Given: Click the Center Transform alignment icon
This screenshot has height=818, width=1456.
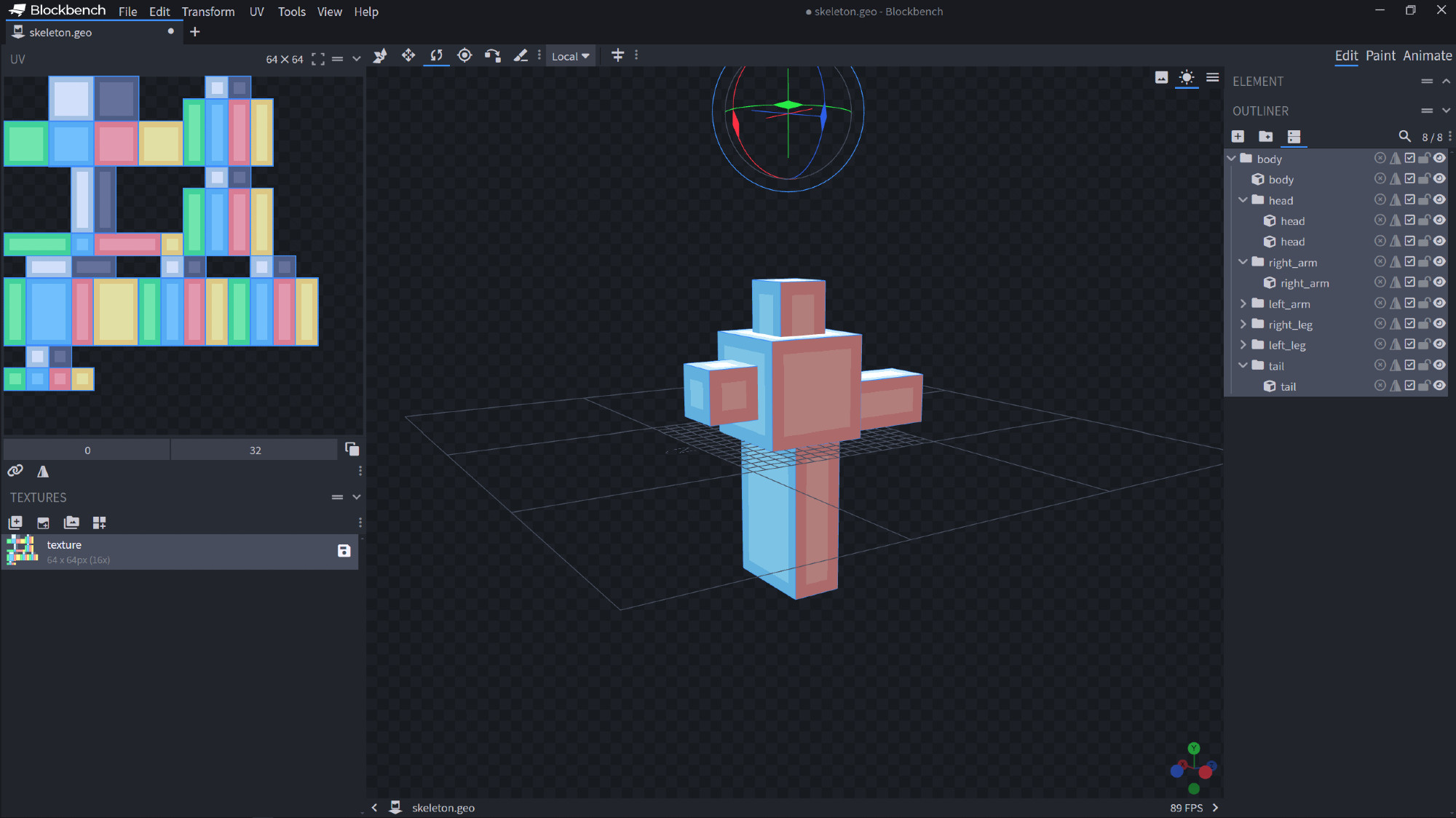Looking at the screenshot, I should pos(617,55).
